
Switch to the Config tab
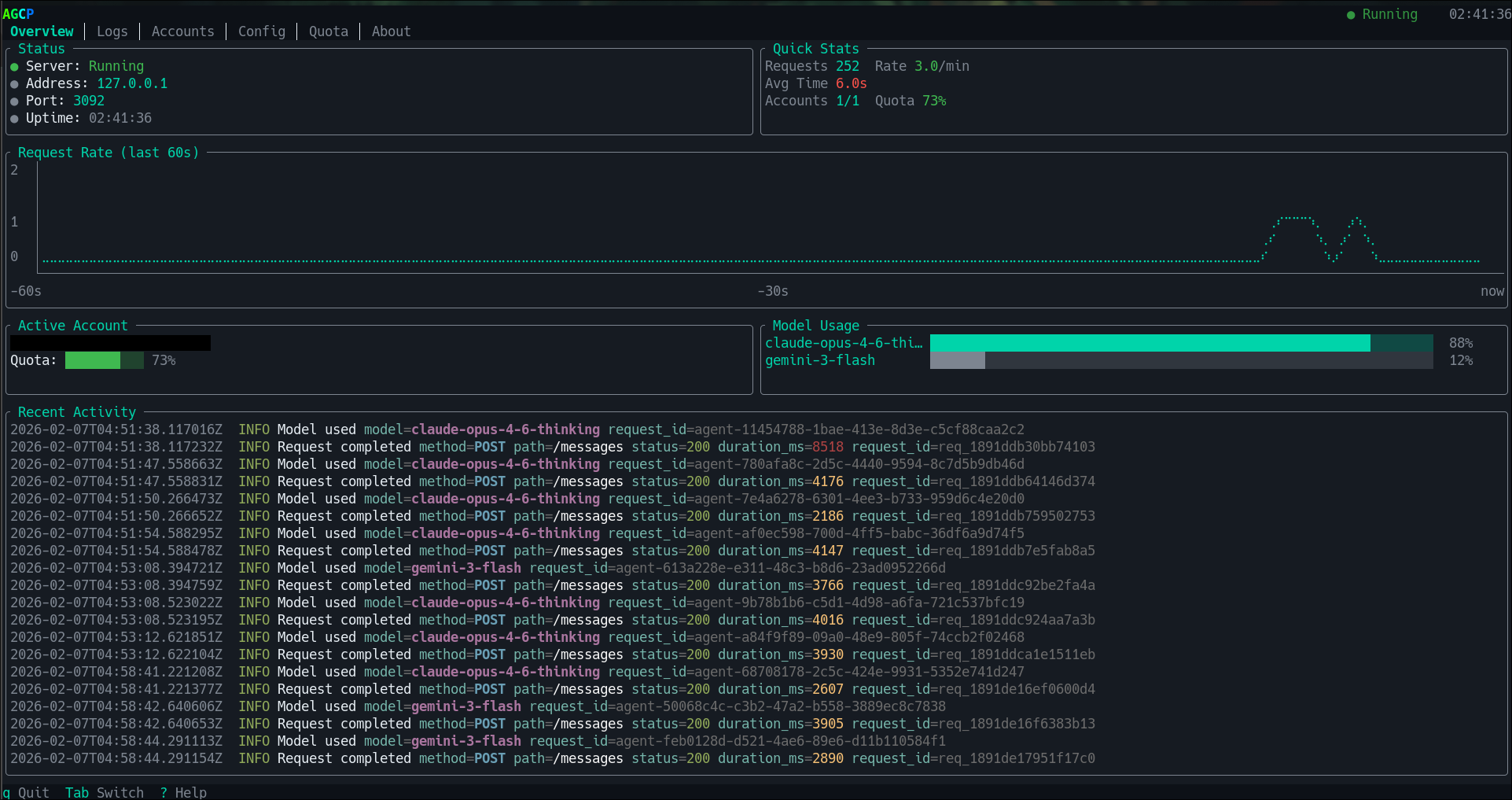(x=262, y=31)
